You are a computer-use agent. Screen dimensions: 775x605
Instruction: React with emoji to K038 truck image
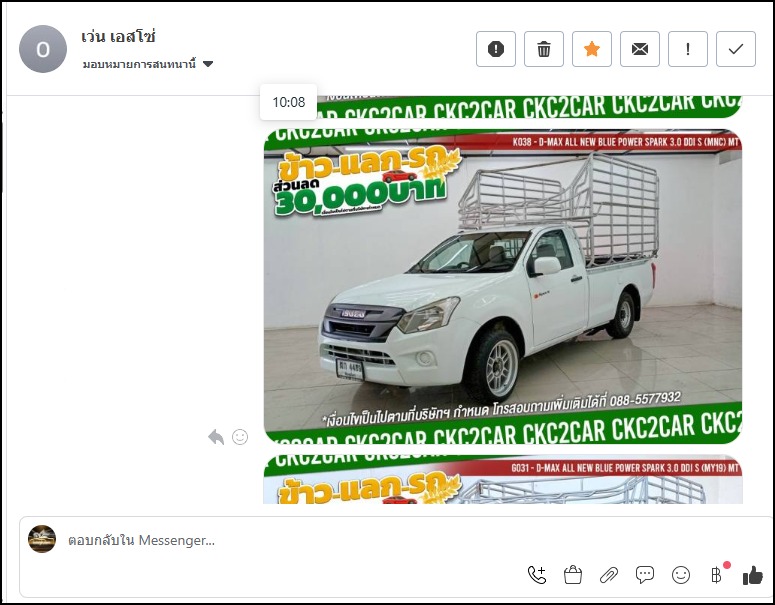point(240,437)
